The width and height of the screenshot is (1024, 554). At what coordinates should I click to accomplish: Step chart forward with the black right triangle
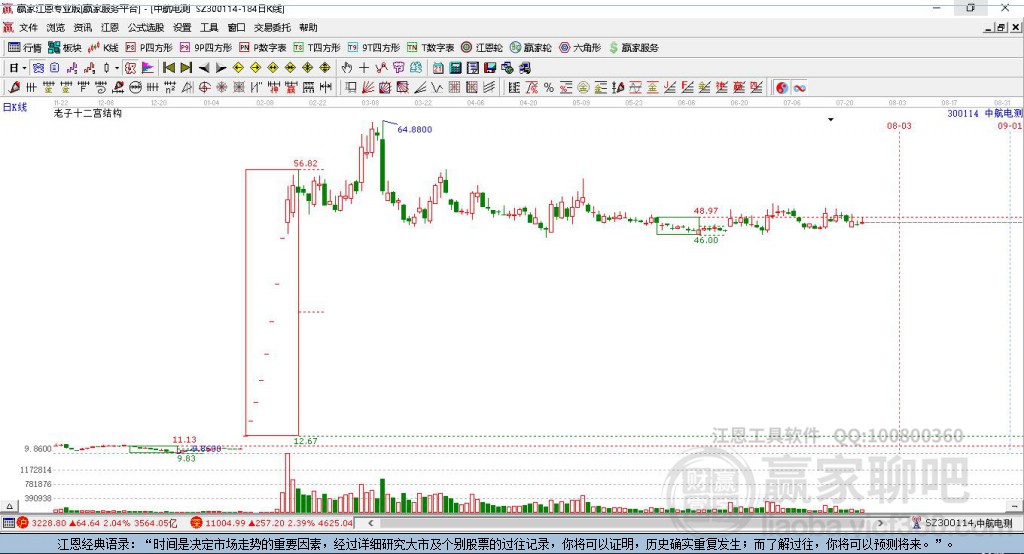coord(221,68)
